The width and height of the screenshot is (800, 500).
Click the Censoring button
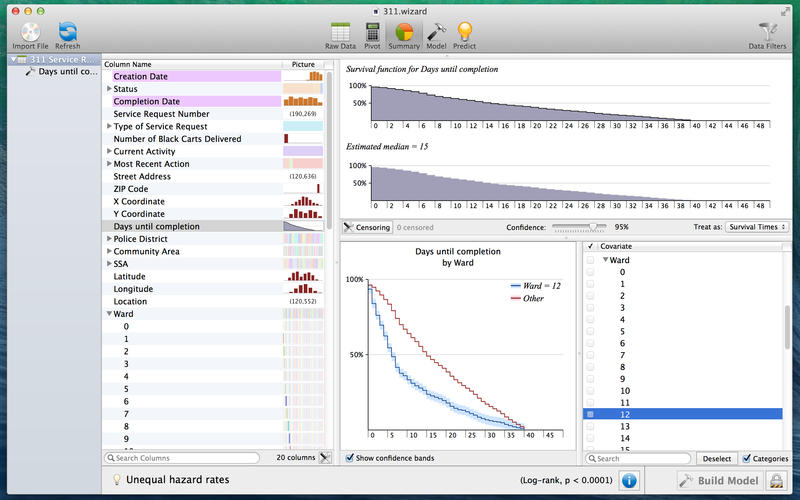tap(367, 227)
